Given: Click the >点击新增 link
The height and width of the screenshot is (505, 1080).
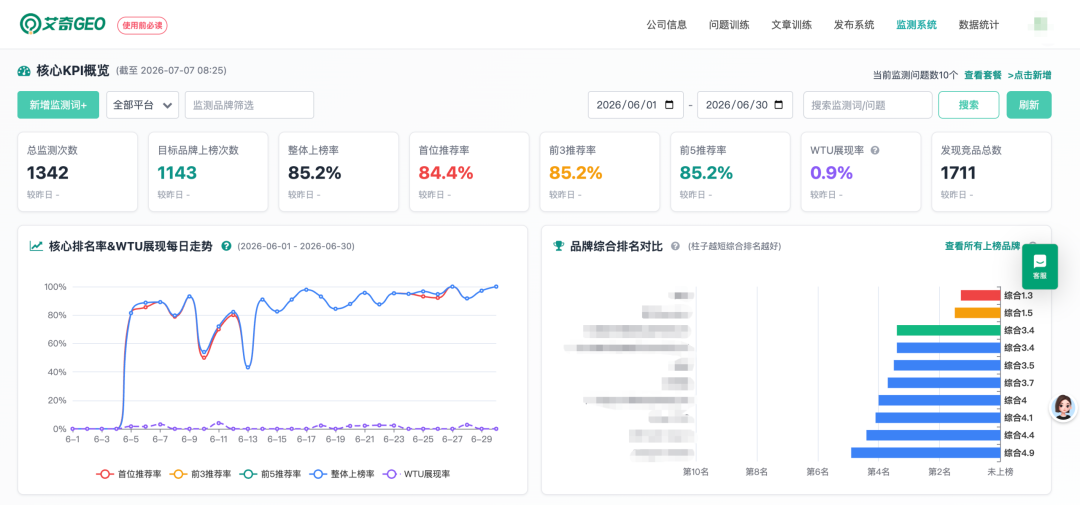Looking at the screenshot, I should click(1030, 75).
